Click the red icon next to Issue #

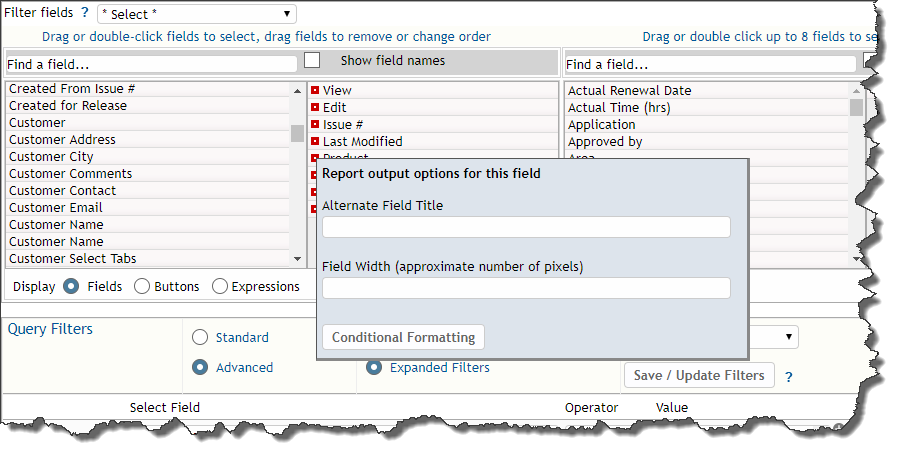[315, 125]
